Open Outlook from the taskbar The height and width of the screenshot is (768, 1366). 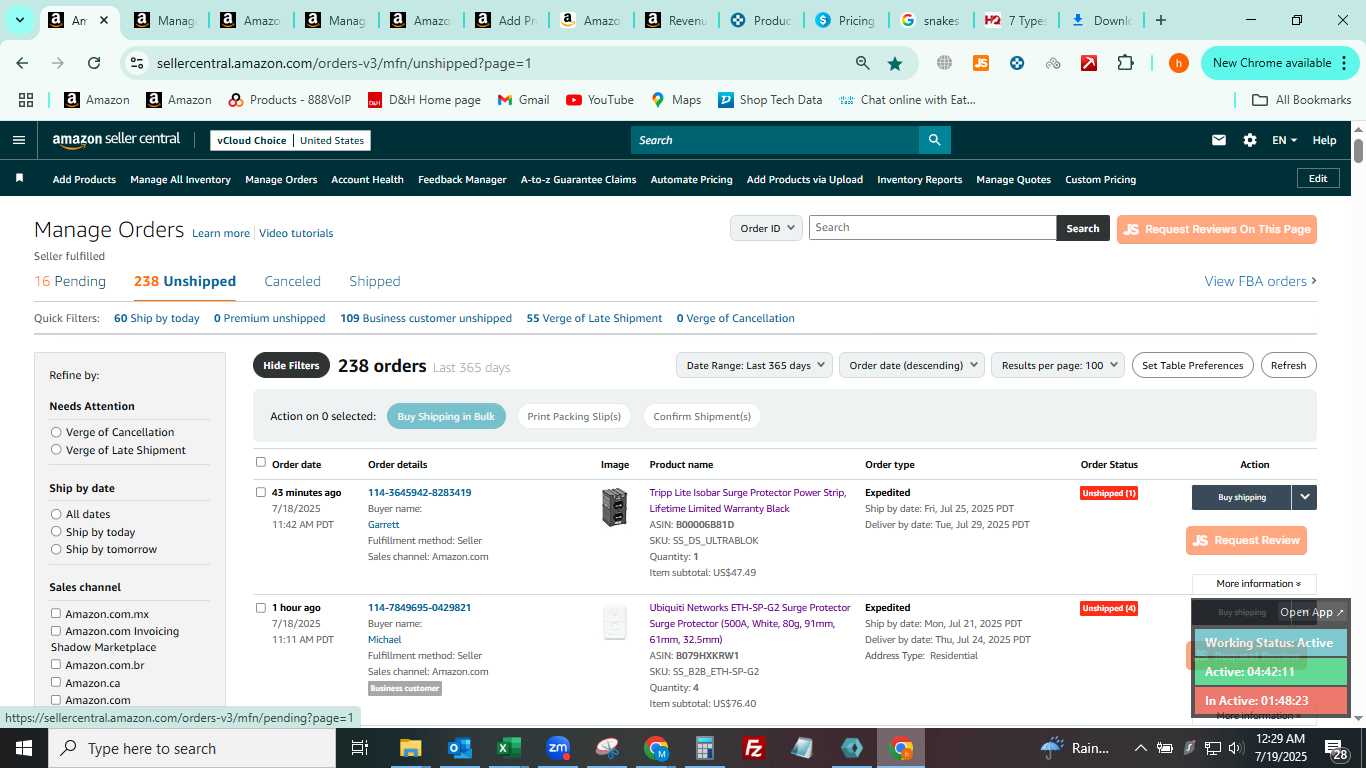point(459,748)
